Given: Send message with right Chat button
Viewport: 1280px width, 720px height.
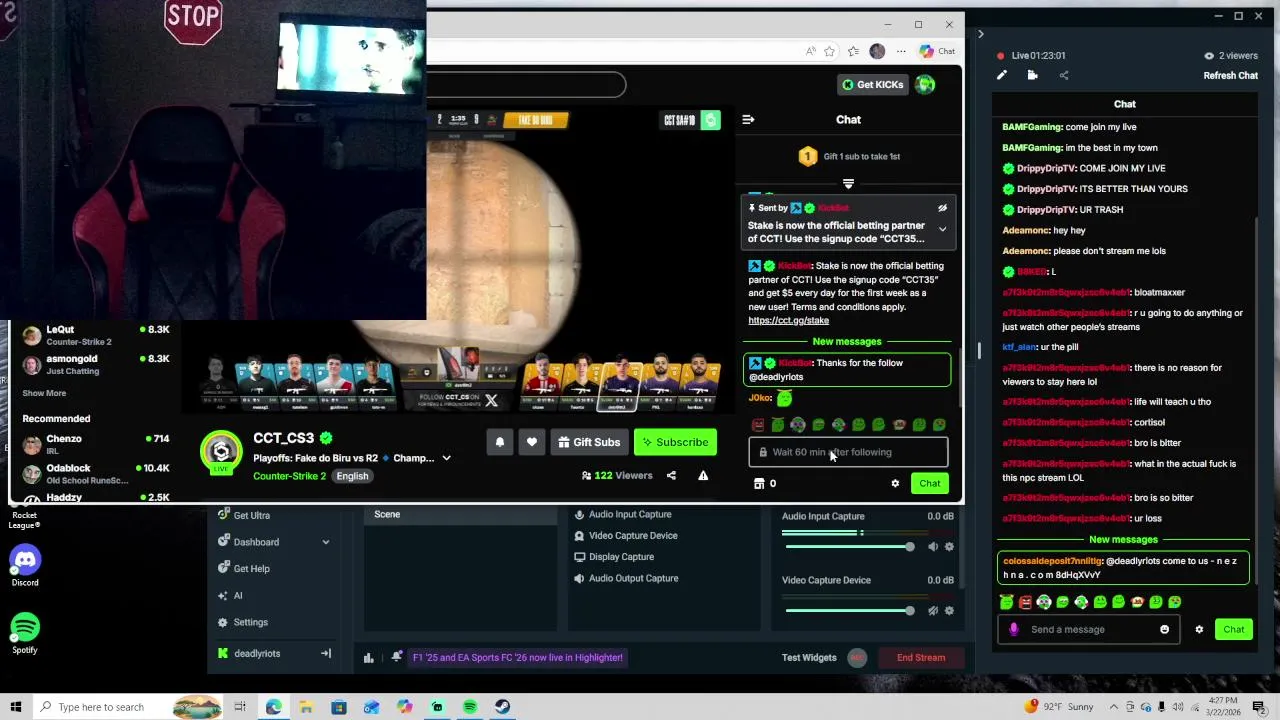Looking at the screenshot, I should pyautogui.click(x=1233, y=630).
